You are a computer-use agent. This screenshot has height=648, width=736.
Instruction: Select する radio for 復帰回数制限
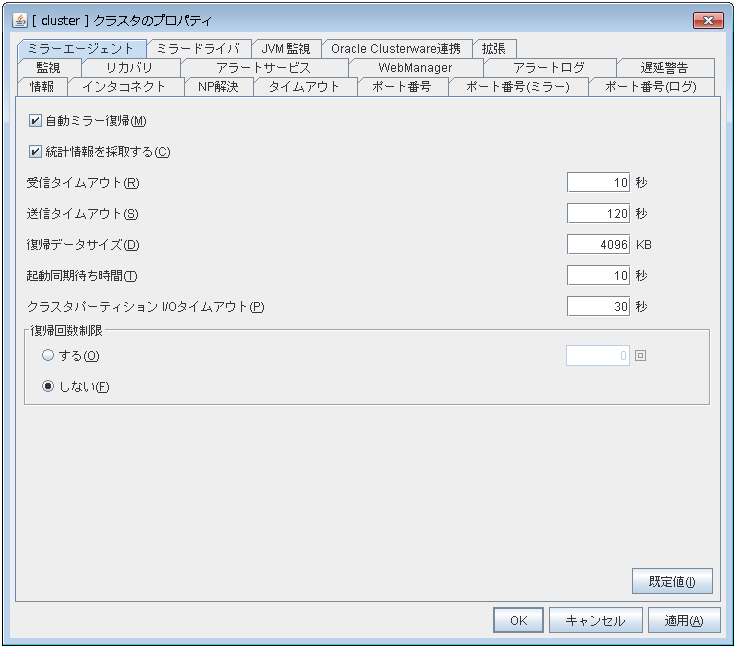point(48,355)
